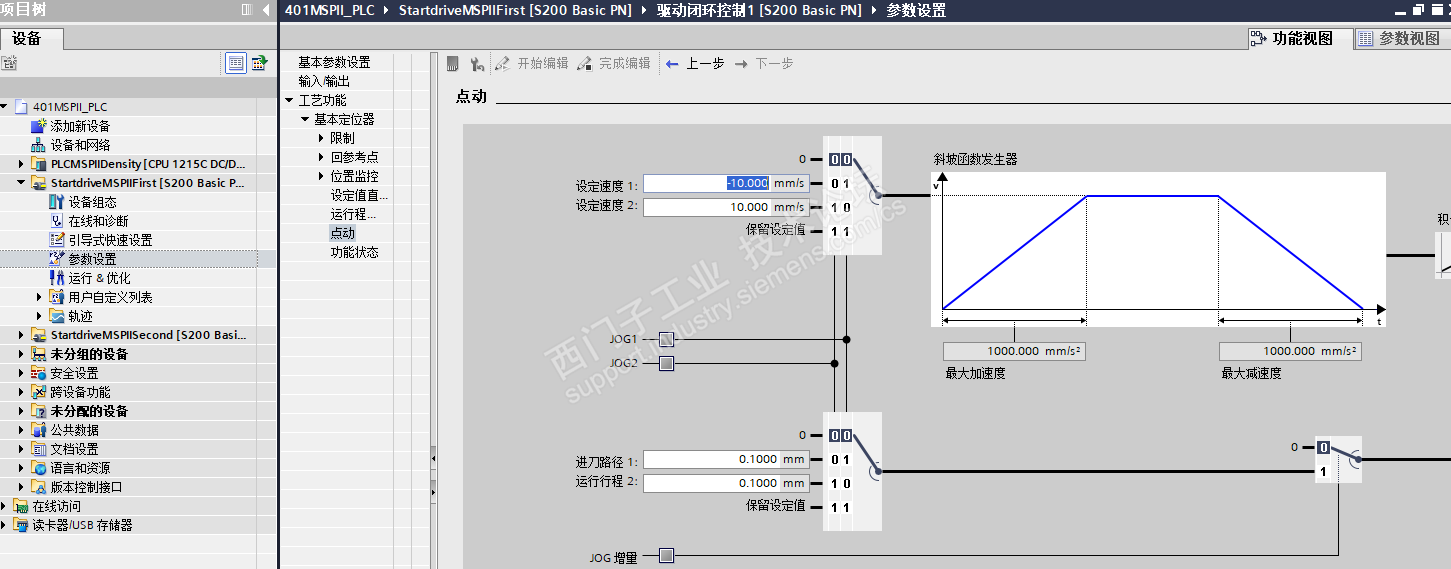Toggle the JOG 增量 signal connector box

pos(666,556)
